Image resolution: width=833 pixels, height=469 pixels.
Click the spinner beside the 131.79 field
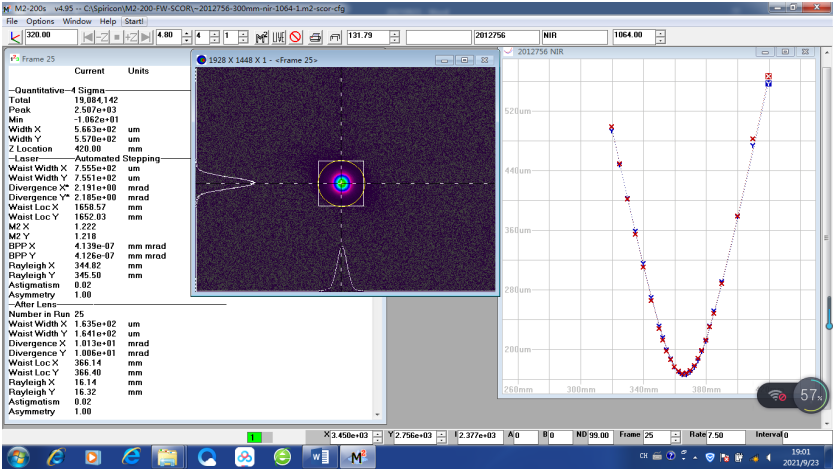coord(395,37)
